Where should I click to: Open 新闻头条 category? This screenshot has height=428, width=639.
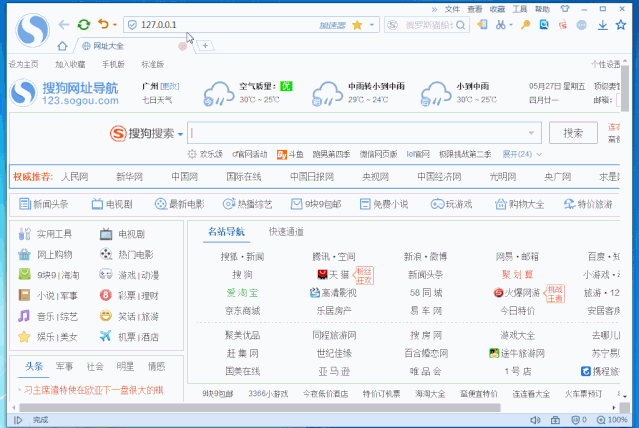[44, 204]
